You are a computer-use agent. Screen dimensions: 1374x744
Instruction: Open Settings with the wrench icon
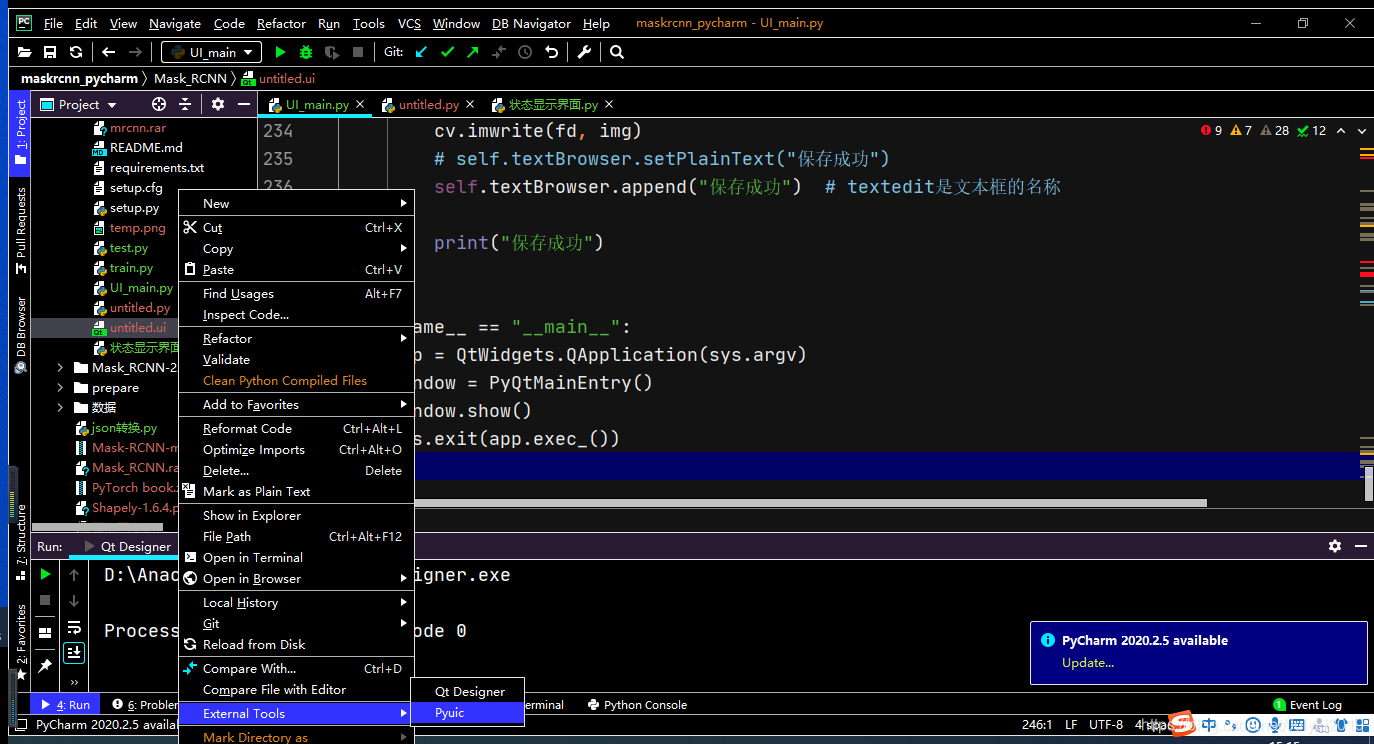tap(585, 52)
